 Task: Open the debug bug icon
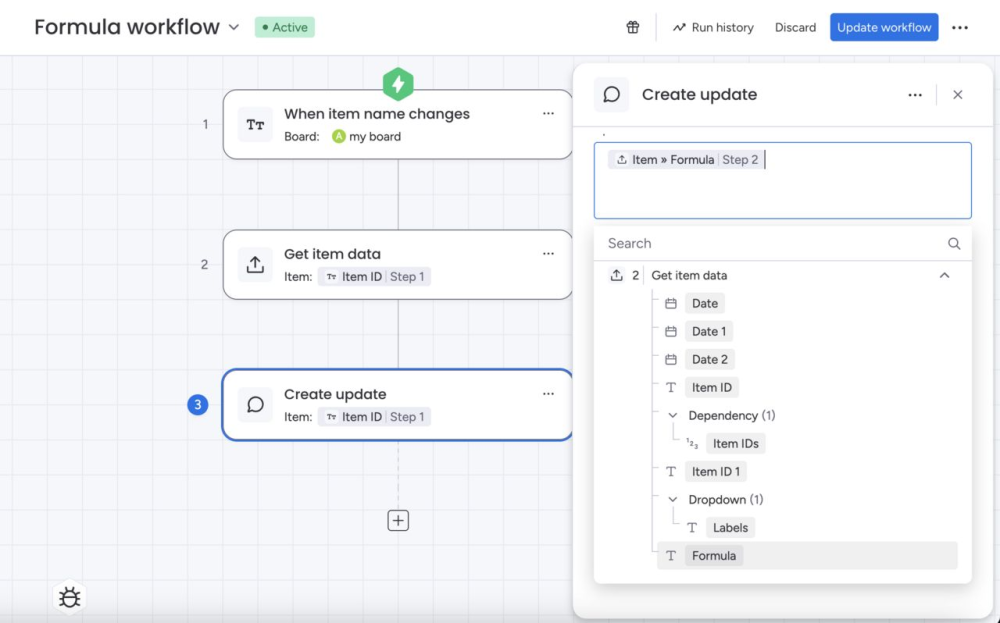point(70,597)
